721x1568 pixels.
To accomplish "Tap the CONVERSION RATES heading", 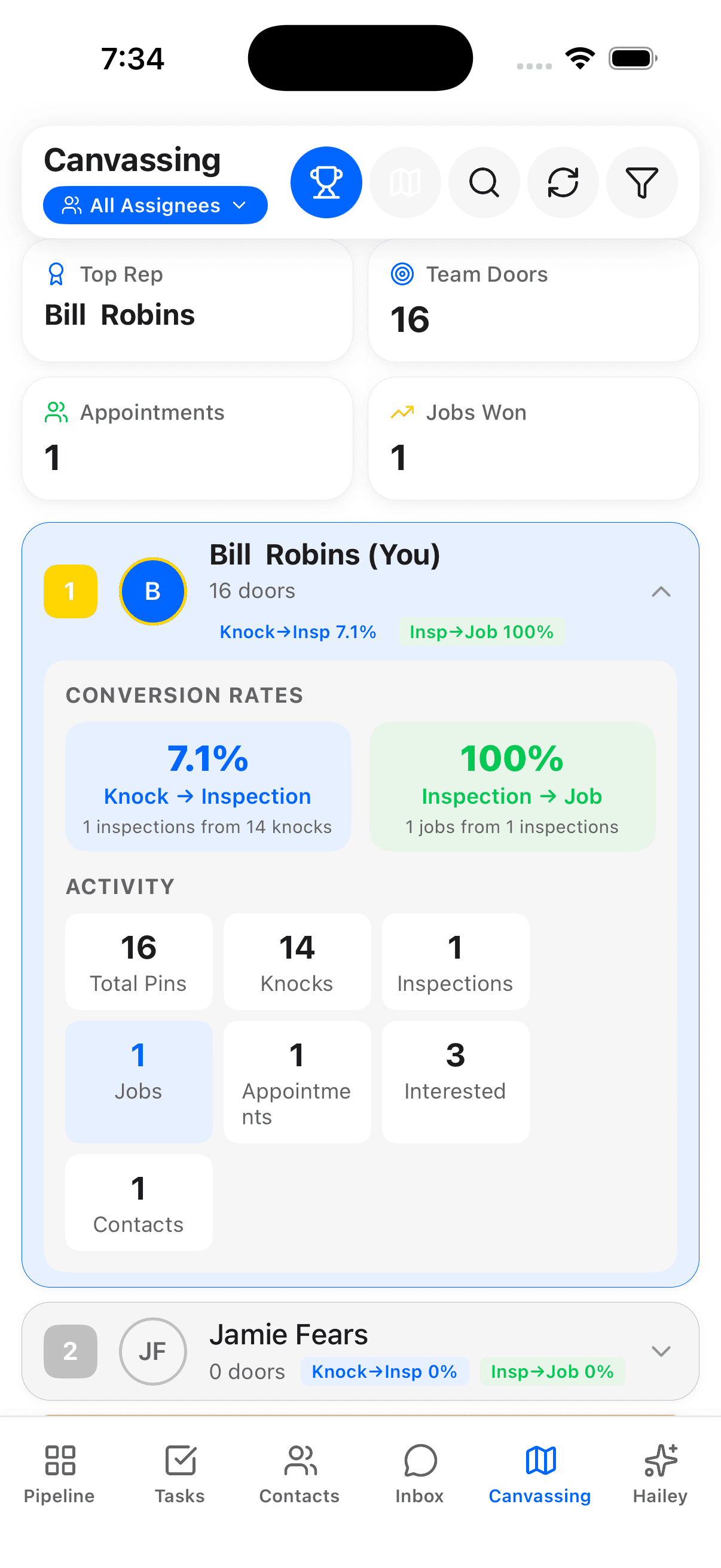I will (x=184, y=695).
